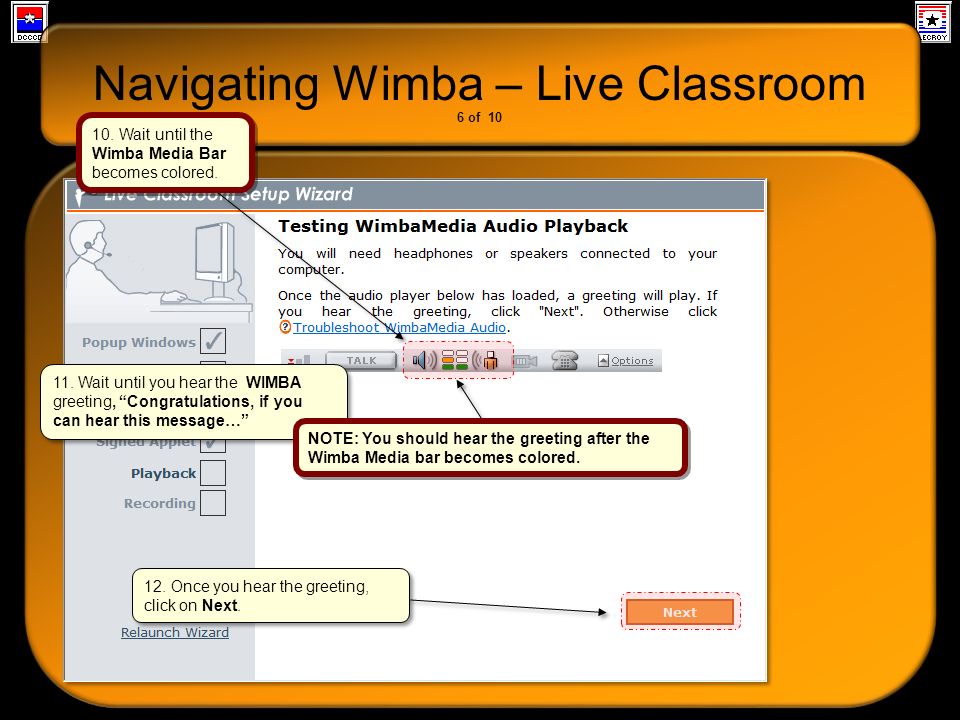Click the audio level meter bars icon
The width and height of the screenshot is (960, 720).
point(454,360)
